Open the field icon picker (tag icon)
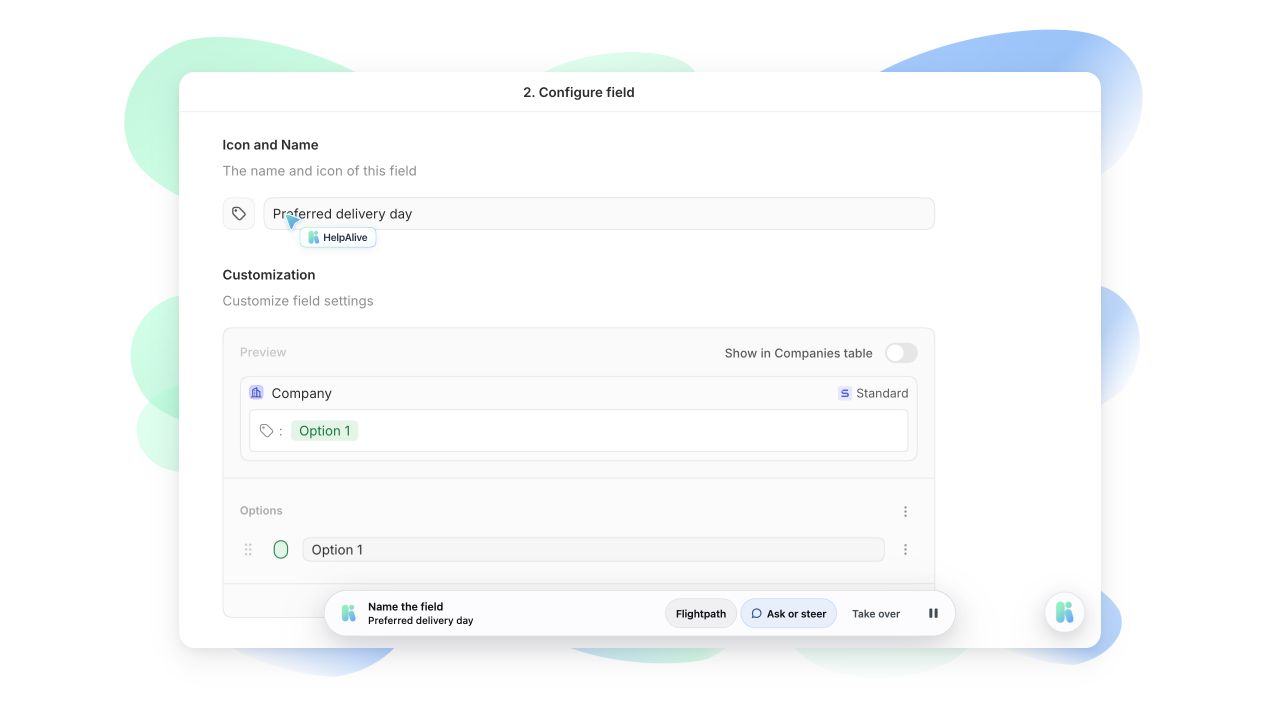 point(239,214)
